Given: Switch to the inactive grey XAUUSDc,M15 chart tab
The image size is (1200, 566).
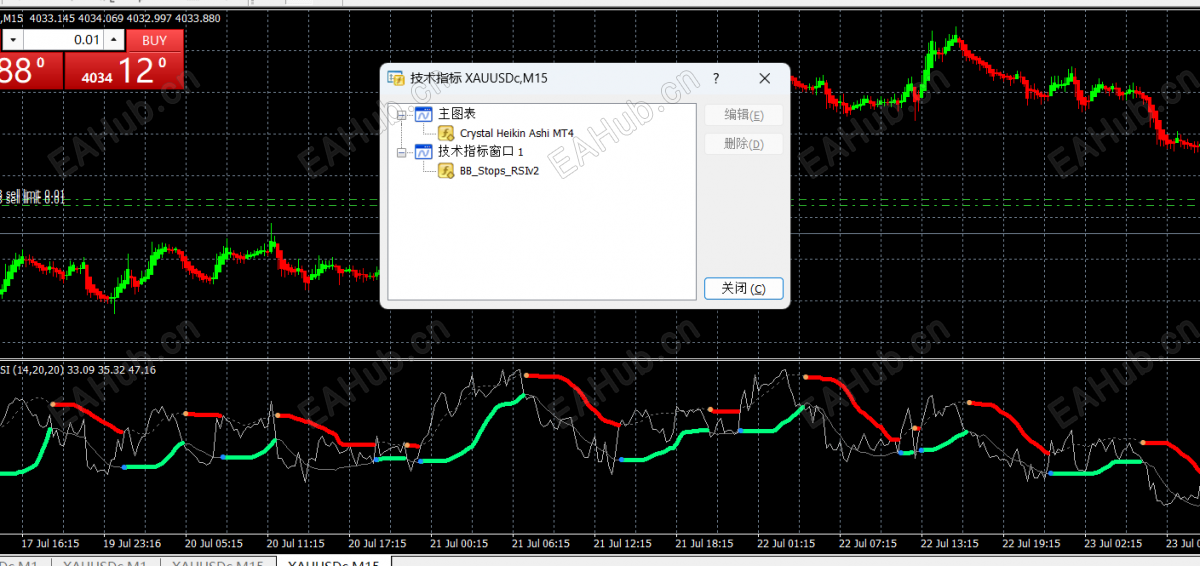Looking at the screenshot, I should (217, 563).
